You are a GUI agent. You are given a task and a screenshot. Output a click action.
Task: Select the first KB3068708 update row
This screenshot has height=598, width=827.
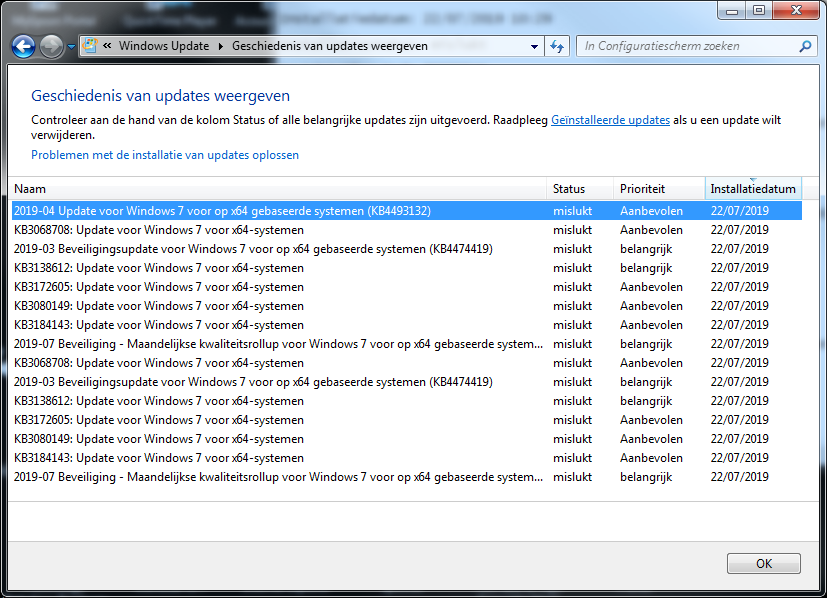[407, 230]
